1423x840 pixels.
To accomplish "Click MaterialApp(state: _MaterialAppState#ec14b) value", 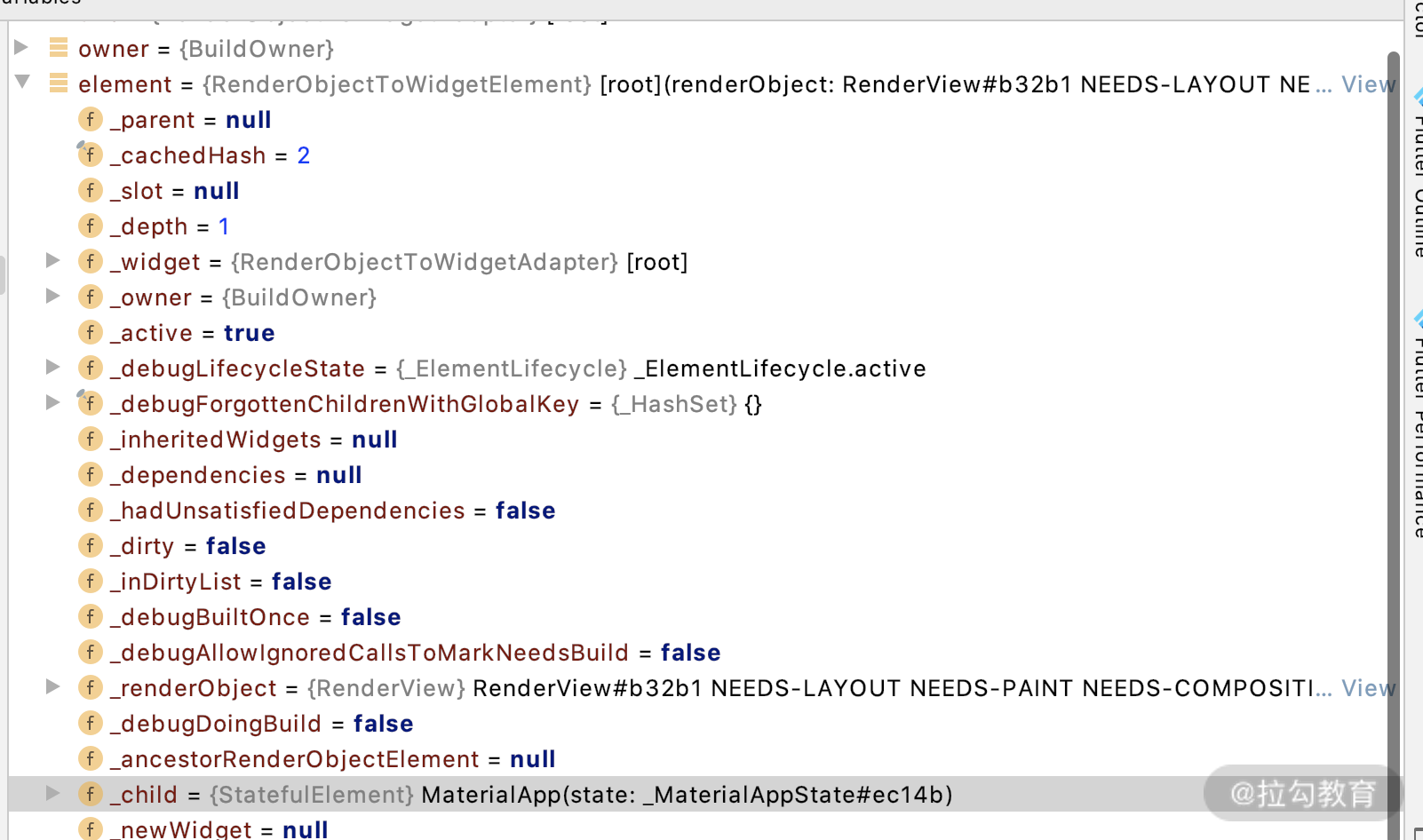I will [x=688, y=795].
